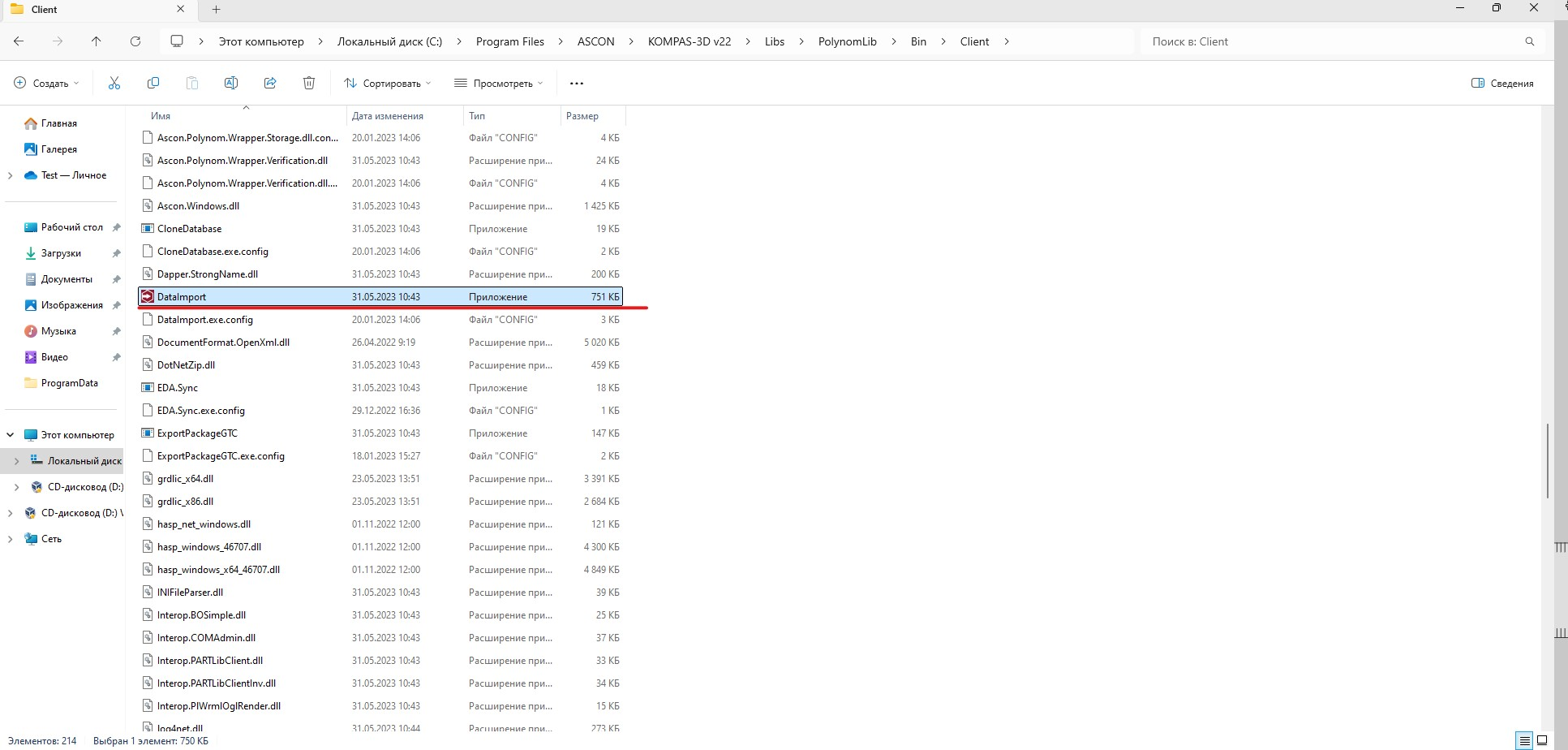Open the Сведения details pane

pyautogui.click(x=1502, y=83)
